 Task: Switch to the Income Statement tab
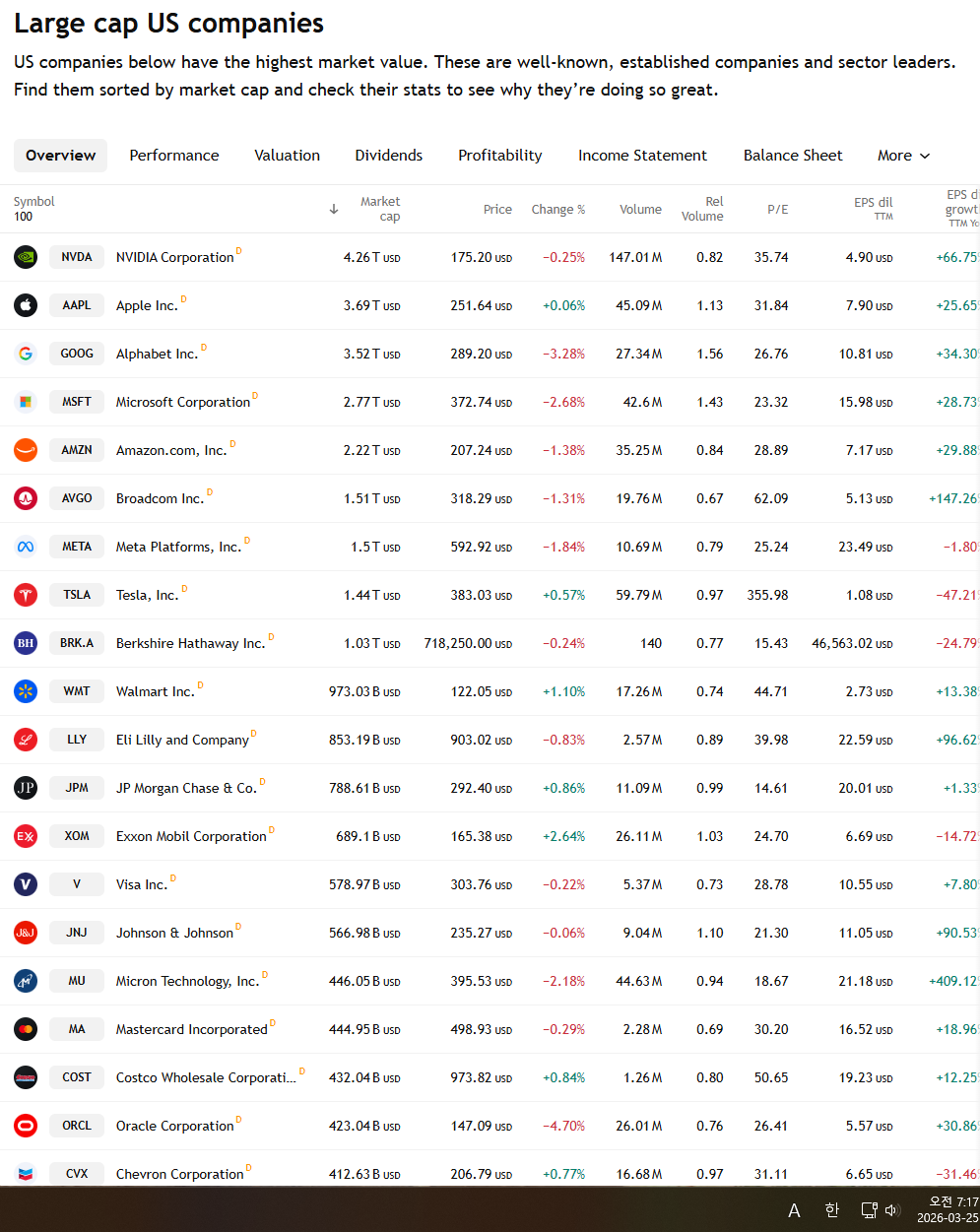pos(642,156)
